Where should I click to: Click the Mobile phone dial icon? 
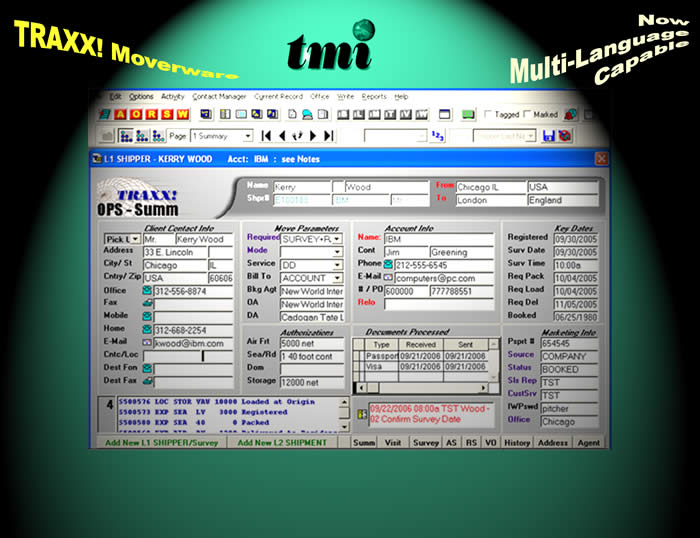point(147,316)
